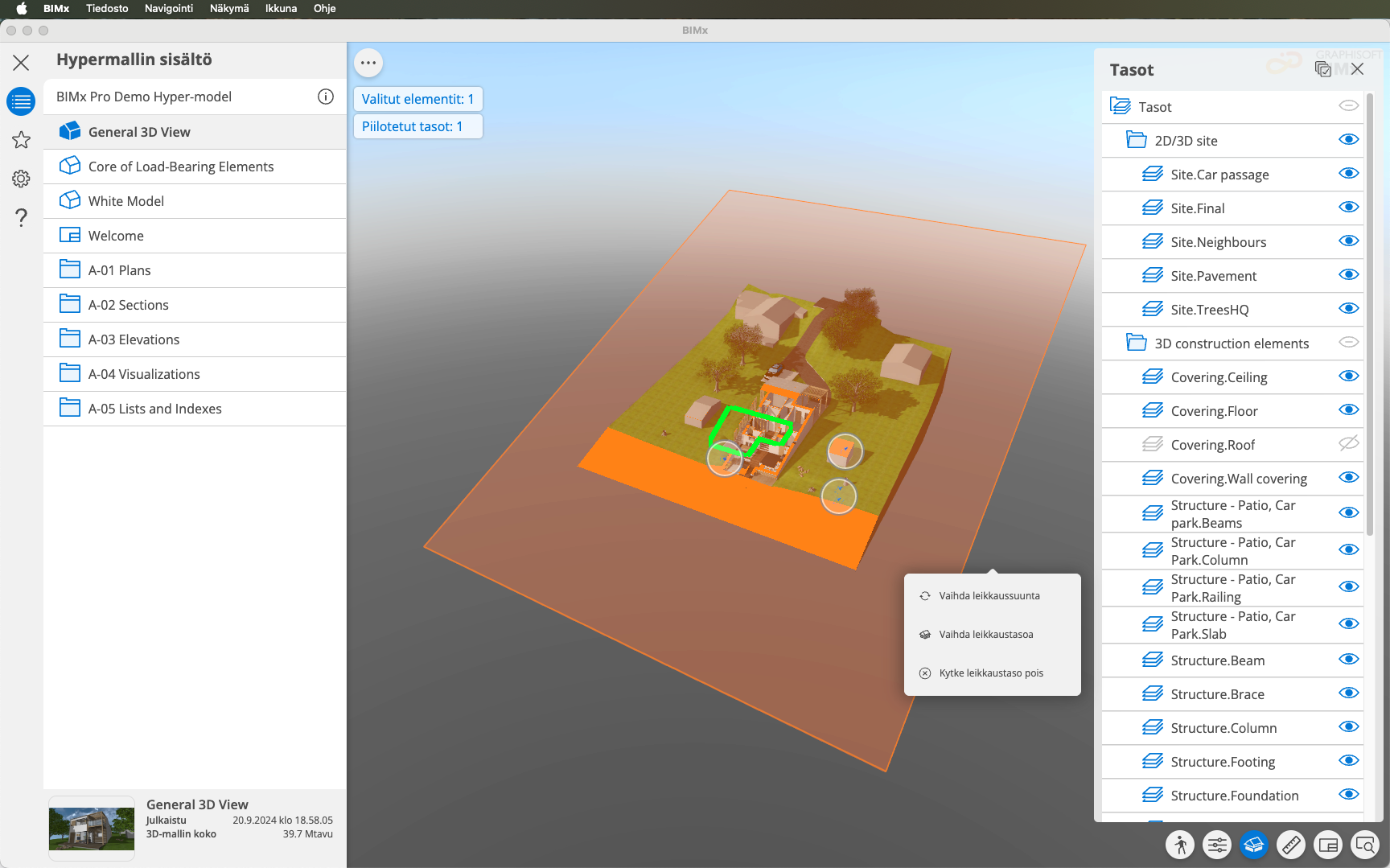The height and width of the screenshot is (868, 1390).
Task: Toggle visibility of root Tasot folder
Action: click(1349, 105)
